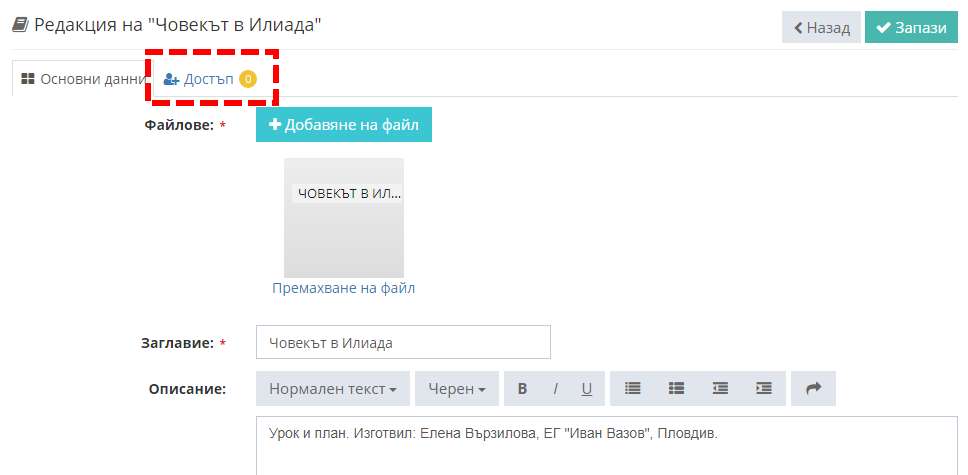Click inside the description text area
The width and height of the screenshot is (968, 475).
tap(607, 445)
